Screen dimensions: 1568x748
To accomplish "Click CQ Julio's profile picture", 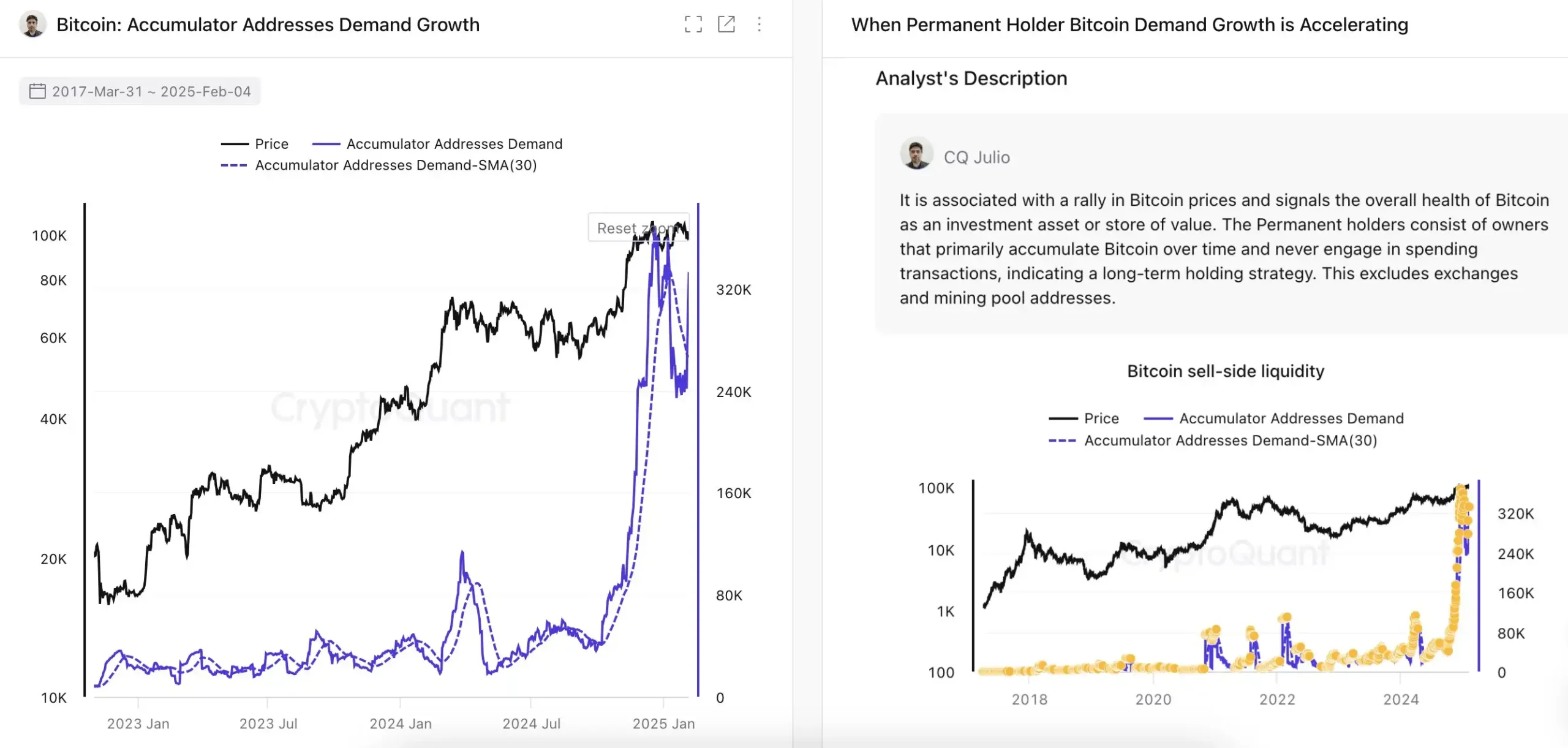I will pyautogui.click(x=916, y=153).
